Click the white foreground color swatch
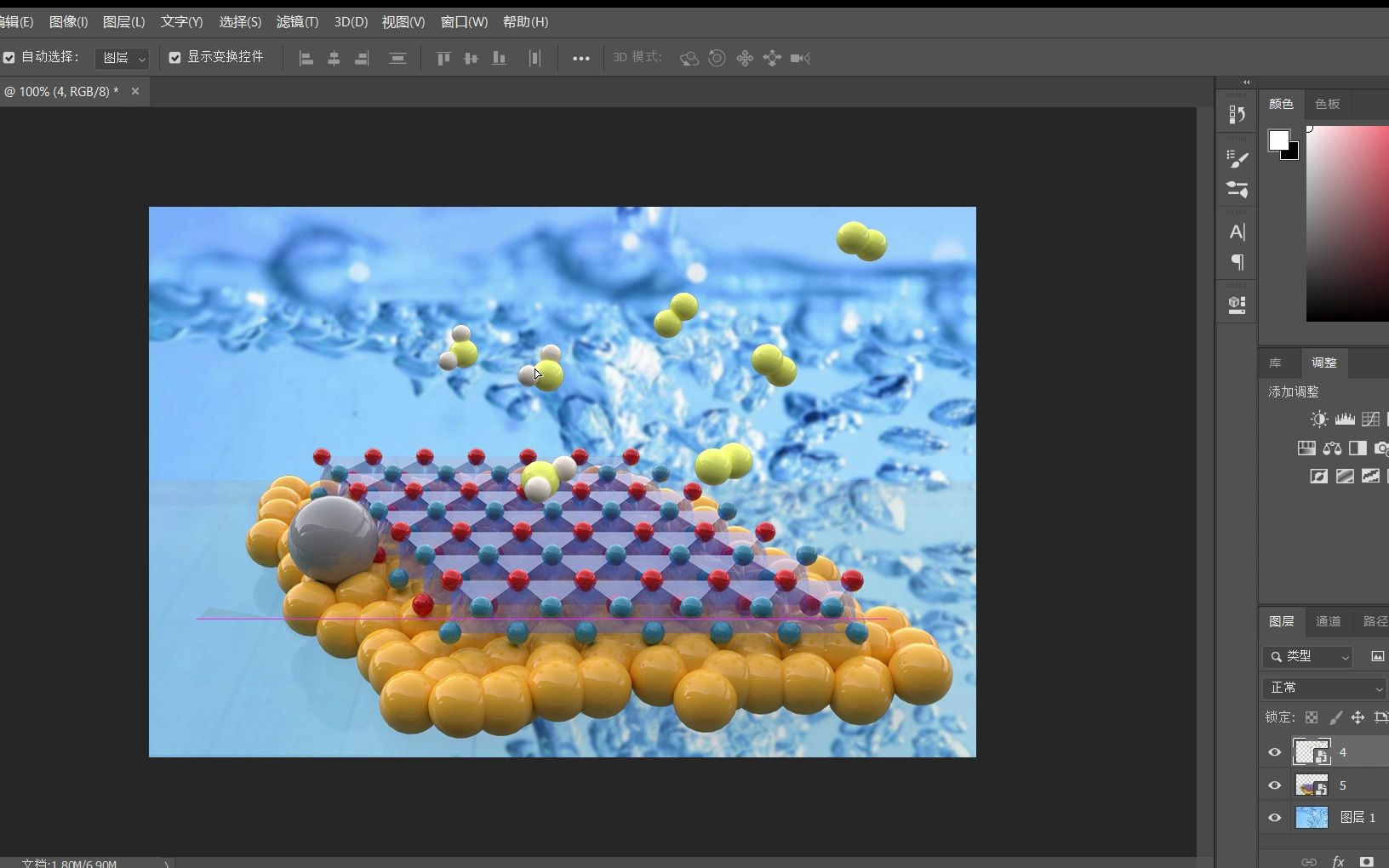The width and height of the screenshot is (1389, 868). [1278, 140]
